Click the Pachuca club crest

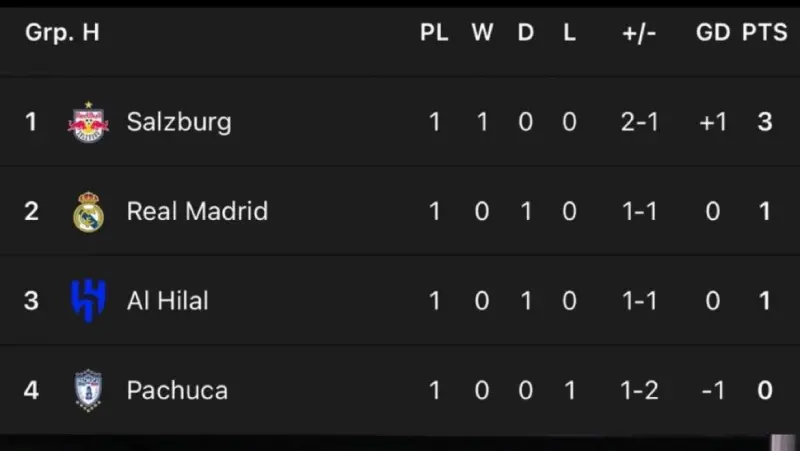click(x=88, y=390)
